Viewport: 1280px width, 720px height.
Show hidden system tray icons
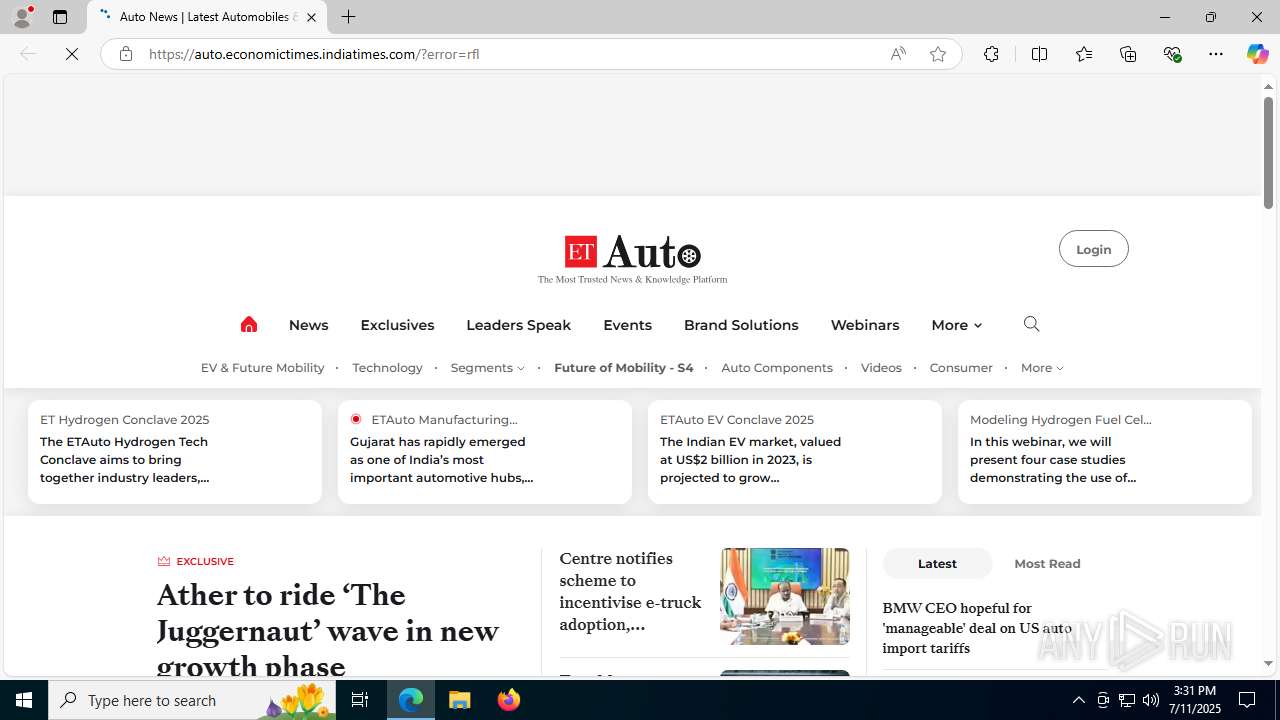pos(1078,700)
